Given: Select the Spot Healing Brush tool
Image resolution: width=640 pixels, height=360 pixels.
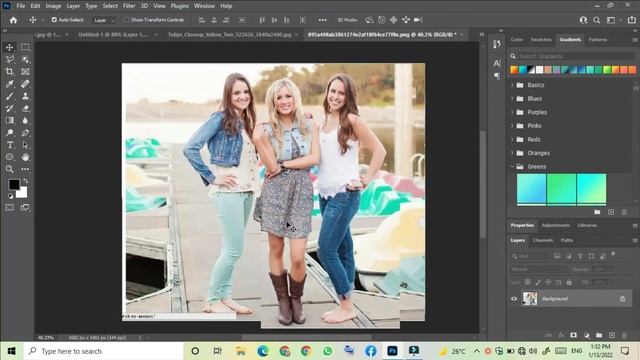Looking at the screenshot, I should click(x=25, y=84).
